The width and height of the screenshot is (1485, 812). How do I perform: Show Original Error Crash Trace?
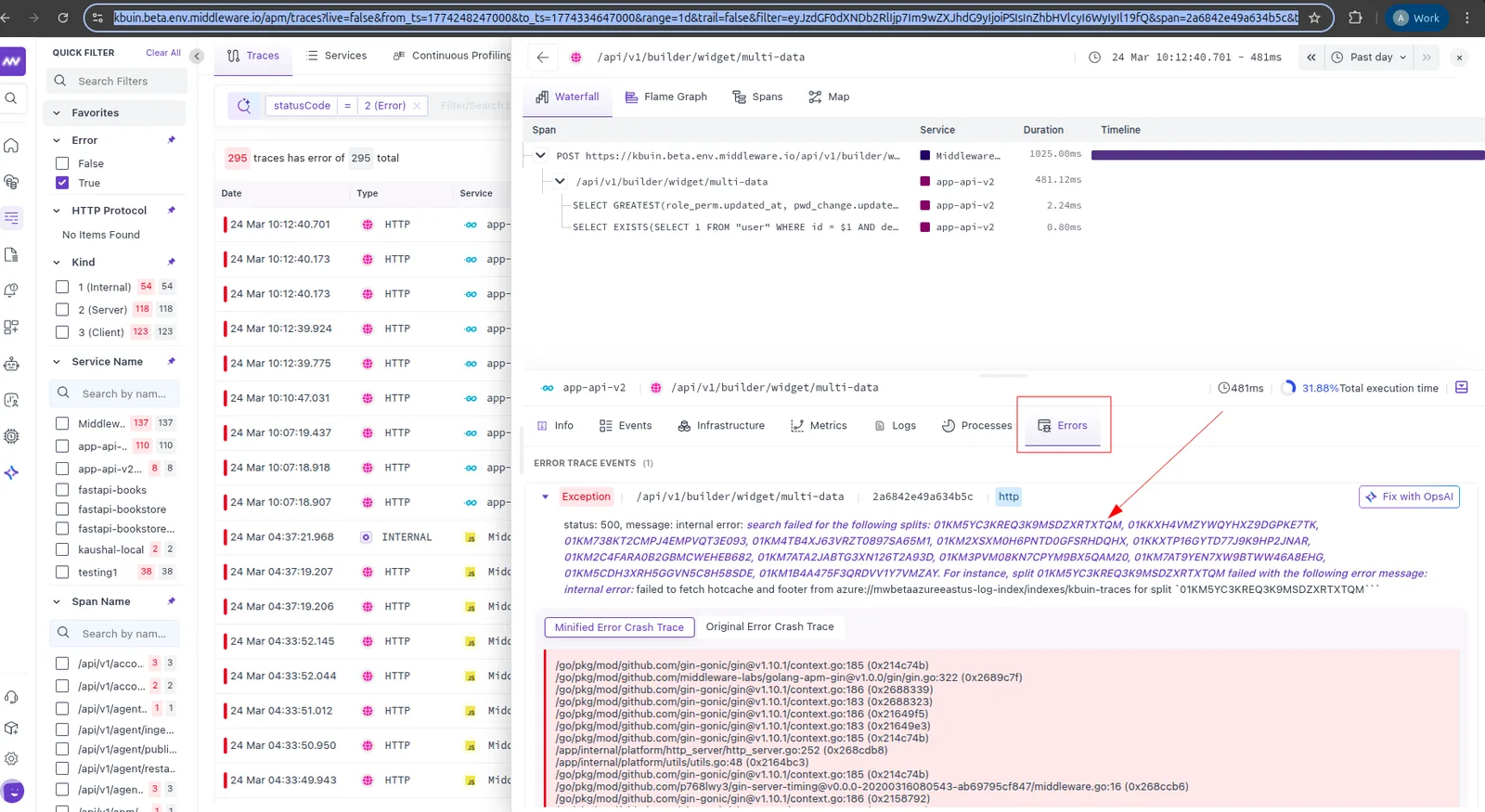coord(769,627)
